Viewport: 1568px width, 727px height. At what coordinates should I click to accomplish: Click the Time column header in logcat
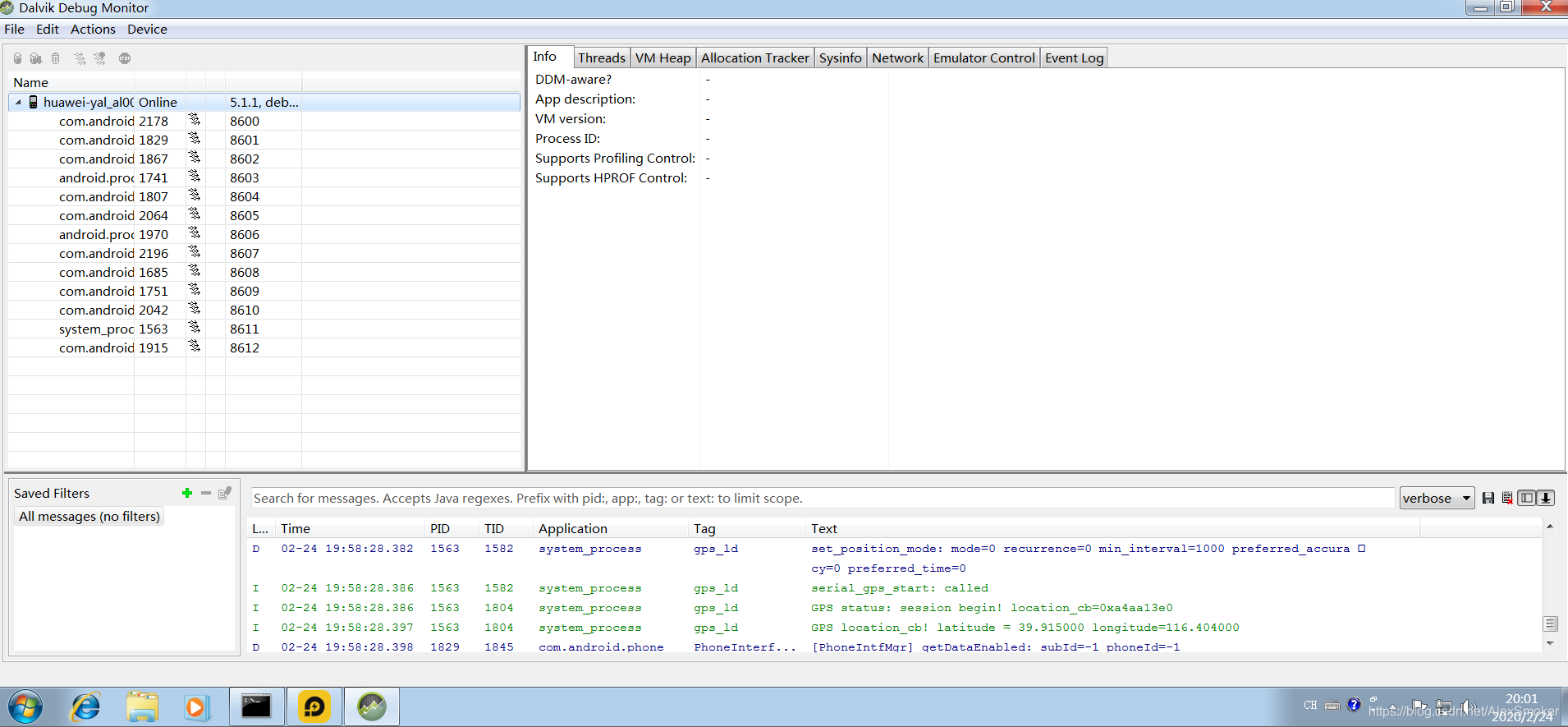pyautogui.click(x=351, y=528)
